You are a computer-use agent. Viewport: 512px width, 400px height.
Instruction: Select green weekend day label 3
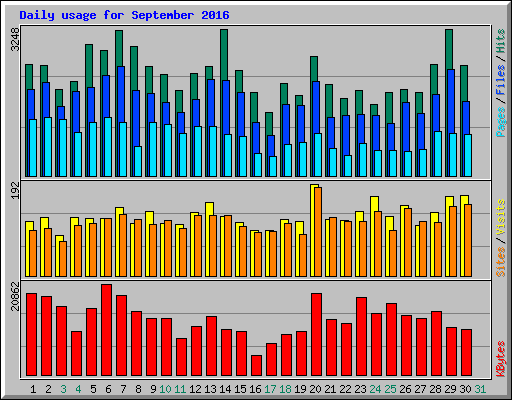point(63,389)
